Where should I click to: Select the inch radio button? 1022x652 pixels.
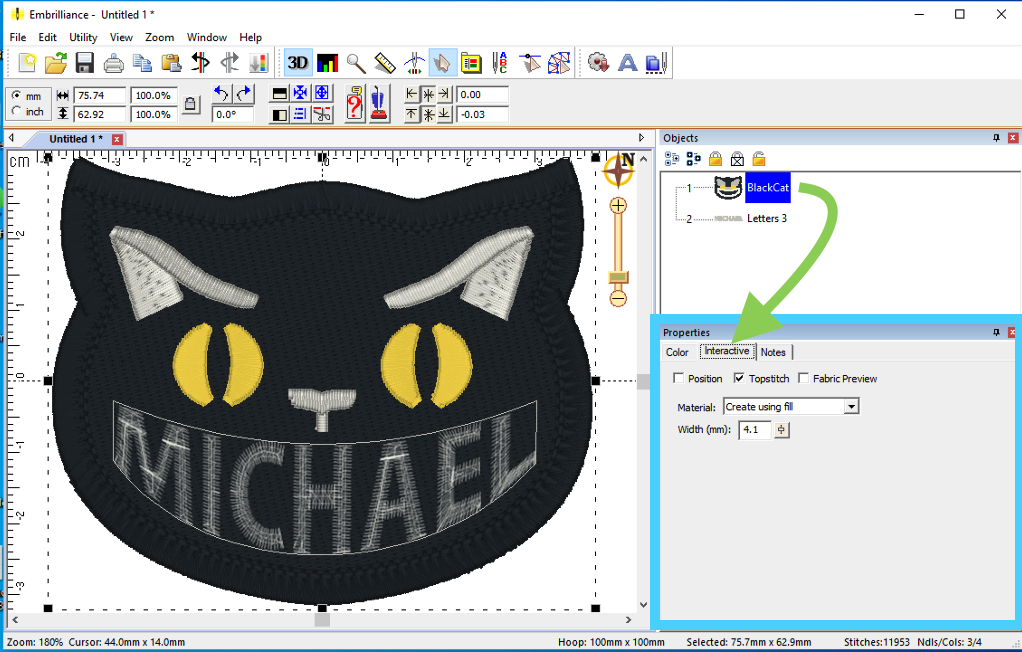coord(17,112)
